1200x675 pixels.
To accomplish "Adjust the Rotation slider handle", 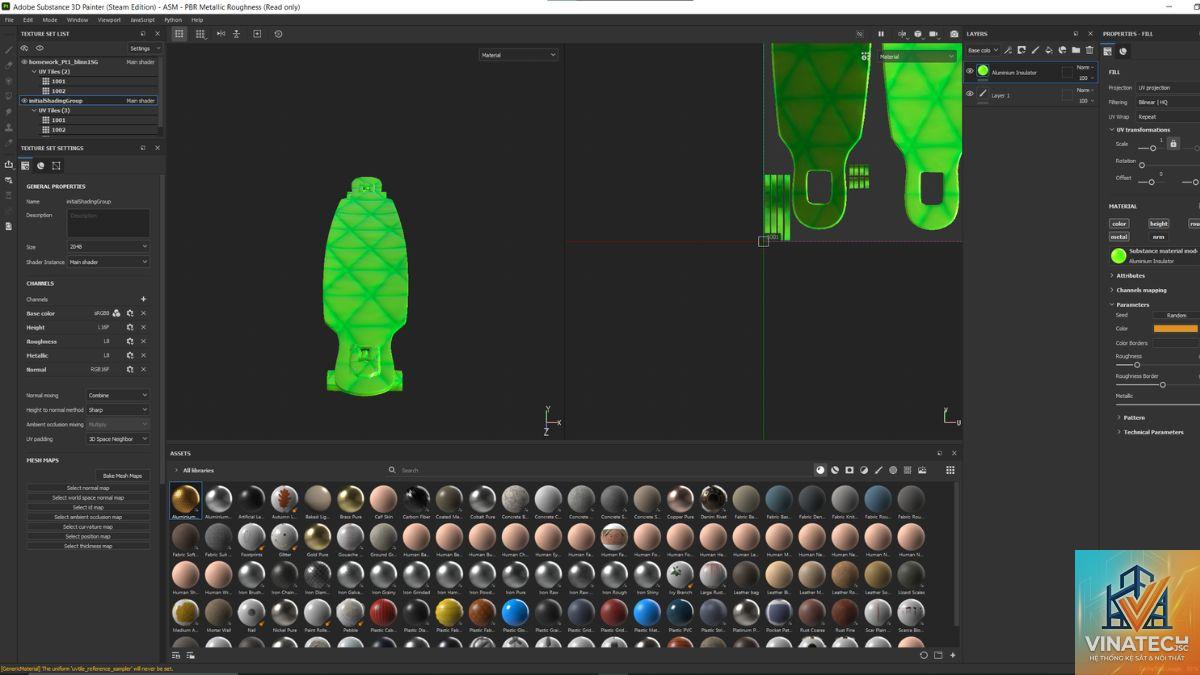I will click(1142, 166).
